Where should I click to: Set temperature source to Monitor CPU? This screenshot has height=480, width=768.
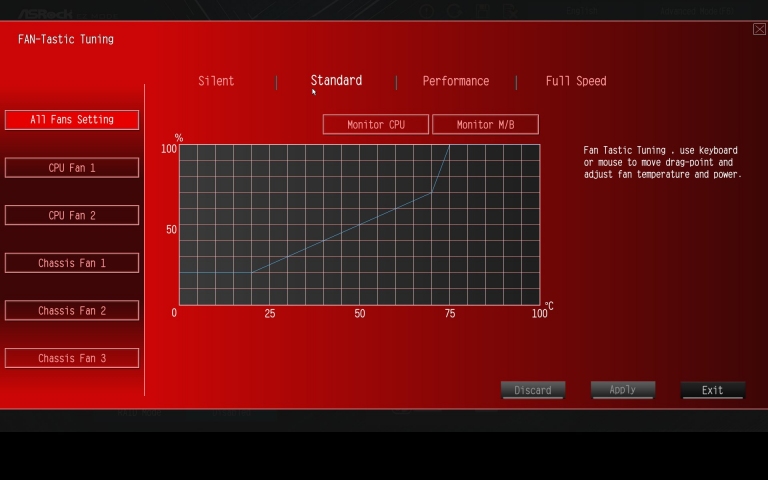[x=376, y=124]
